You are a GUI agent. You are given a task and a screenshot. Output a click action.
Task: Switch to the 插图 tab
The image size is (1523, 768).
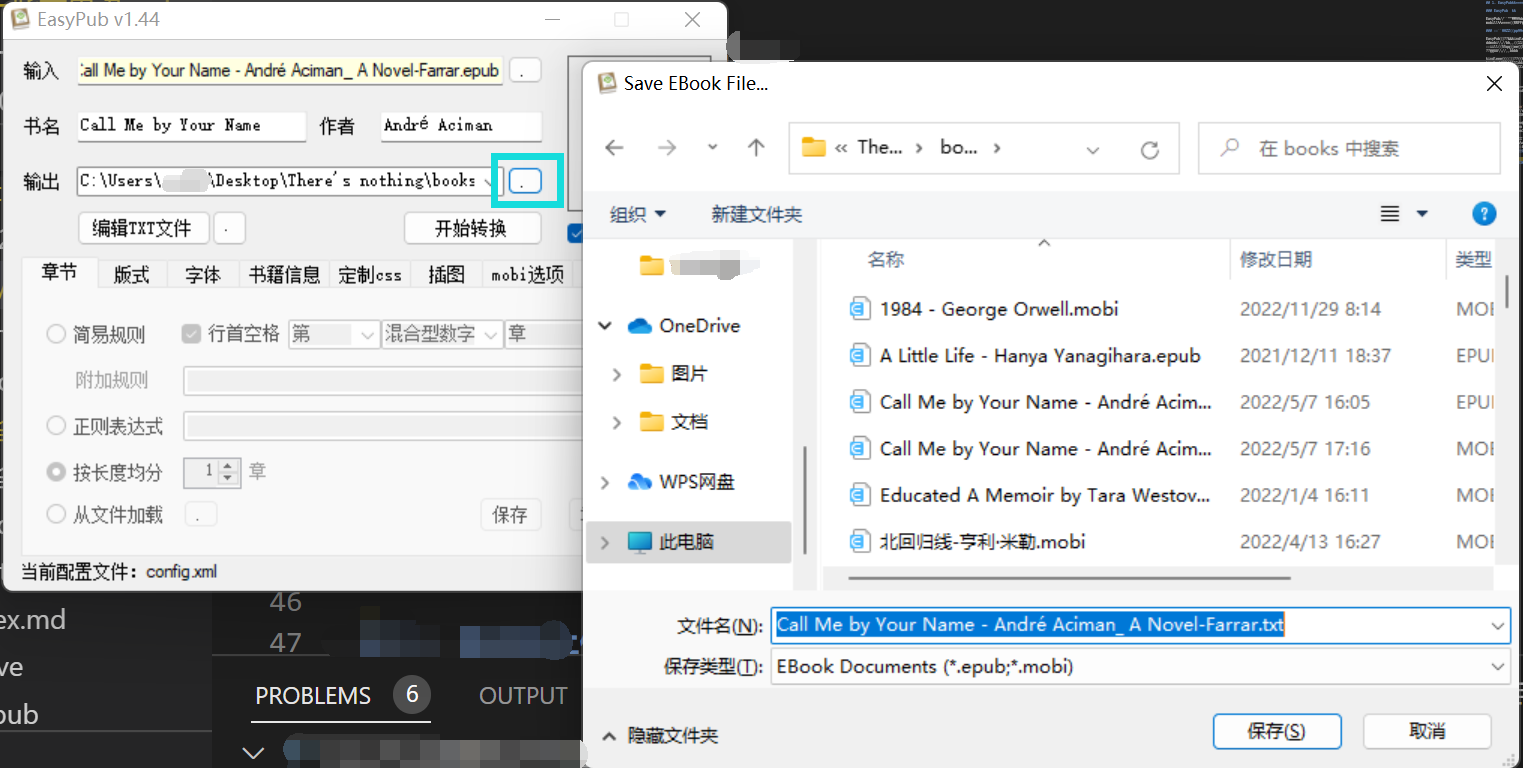click(446, 275)
